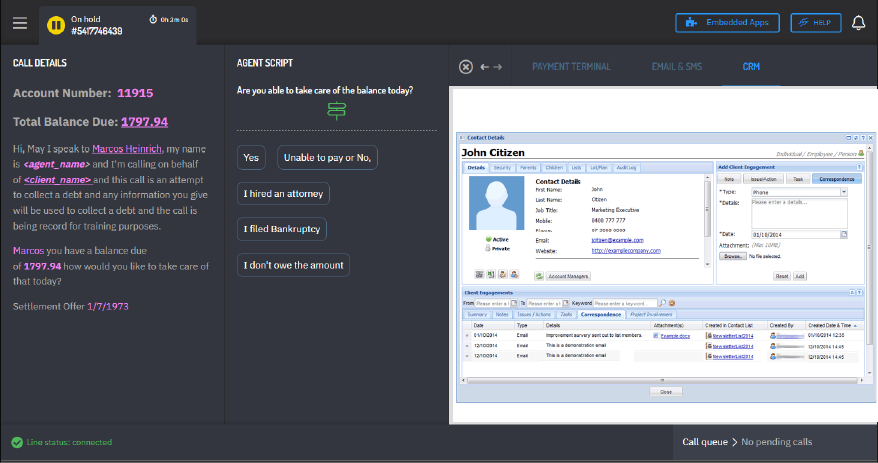Open the Children contact tab
Image resolution: width=878 pixels, height=463 pixels.
[554, 168]
